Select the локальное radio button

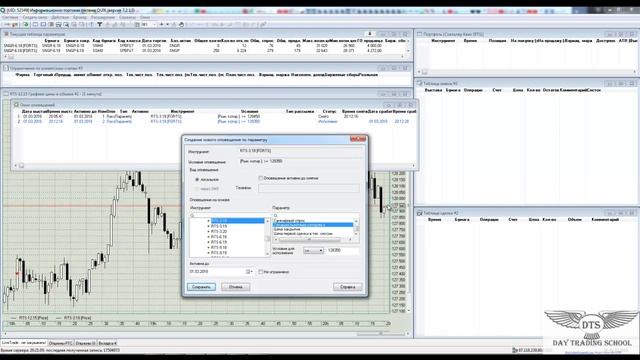(197, 180)
